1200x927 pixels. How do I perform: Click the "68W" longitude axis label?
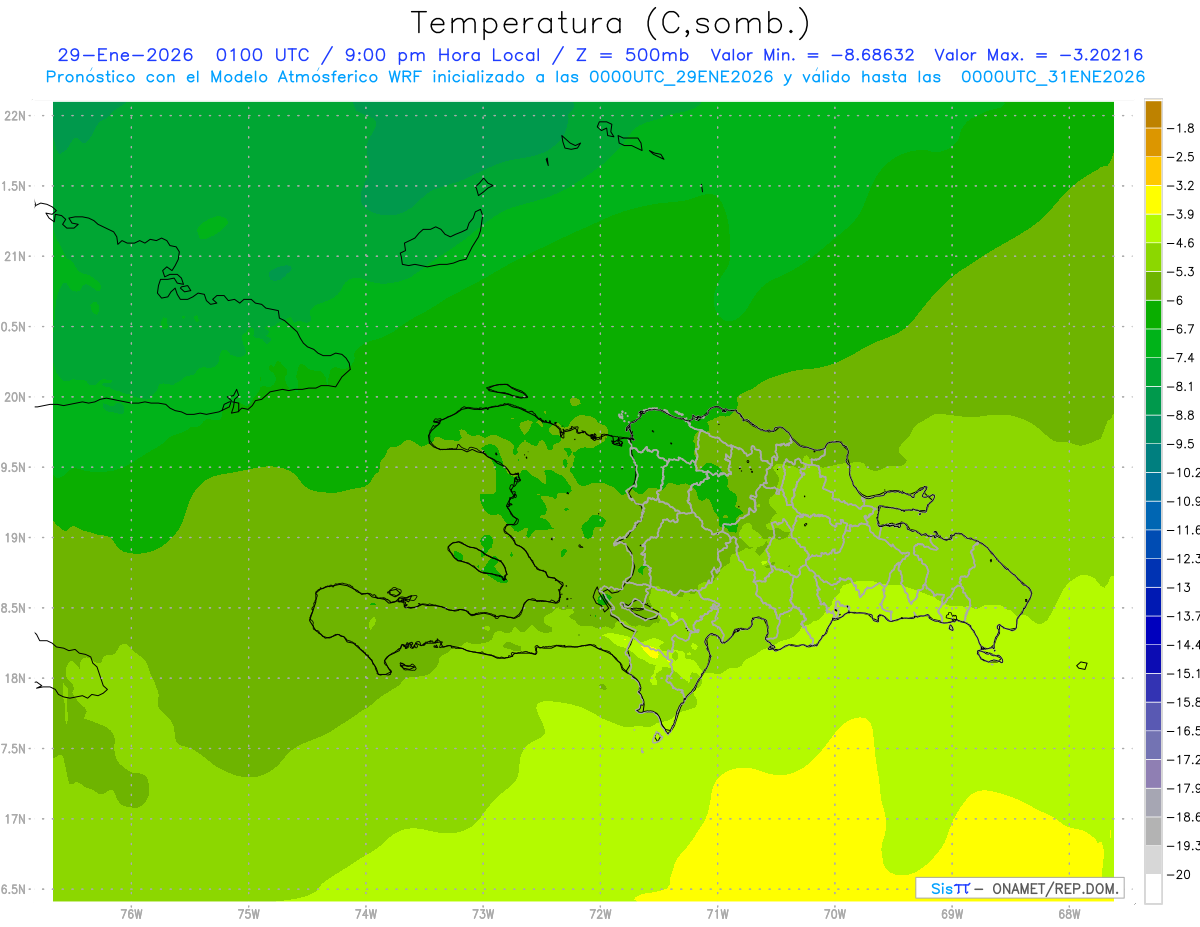click(x=1069, y=913)
